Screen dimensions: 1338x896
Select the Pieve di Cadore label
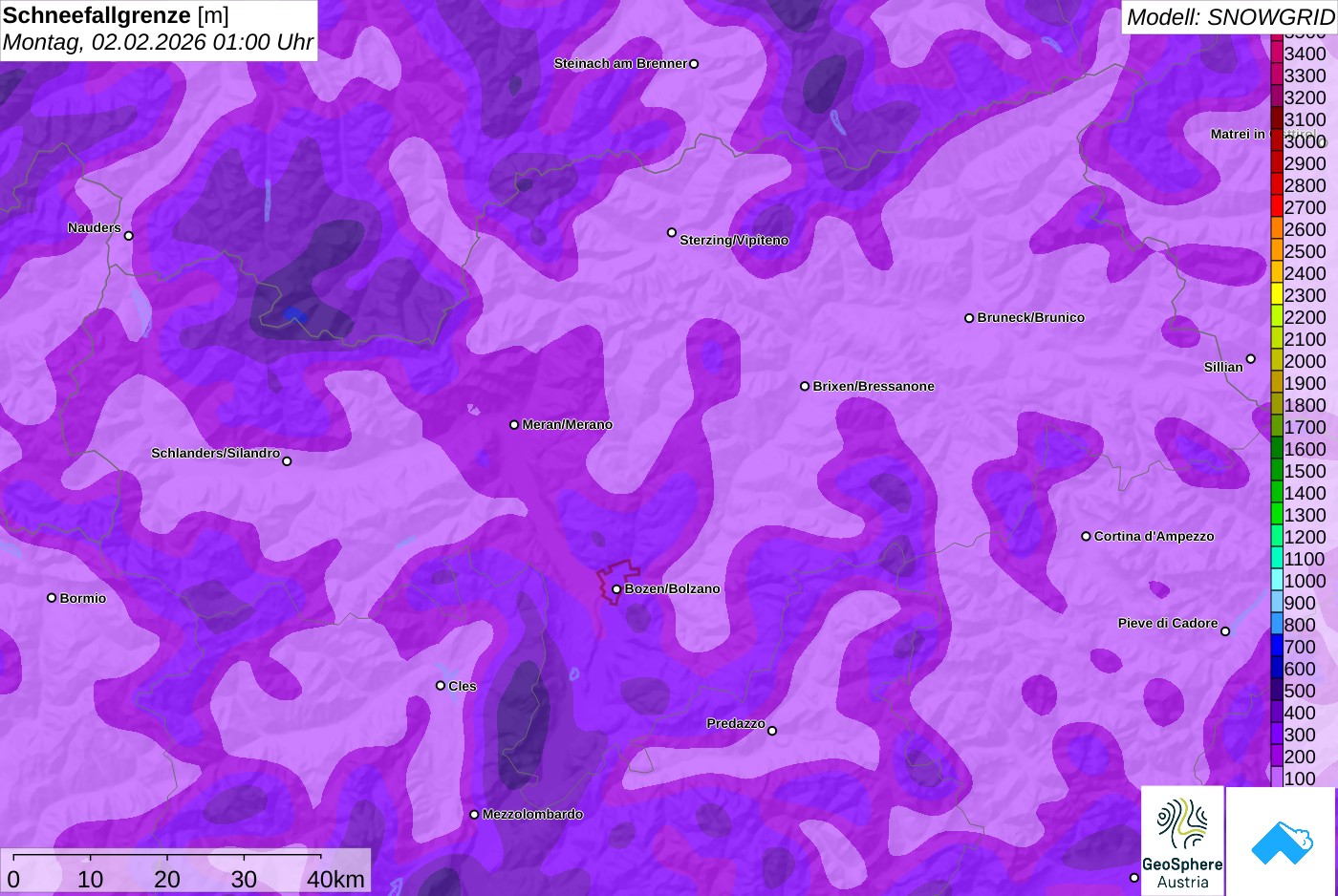tap(1168, 623)
